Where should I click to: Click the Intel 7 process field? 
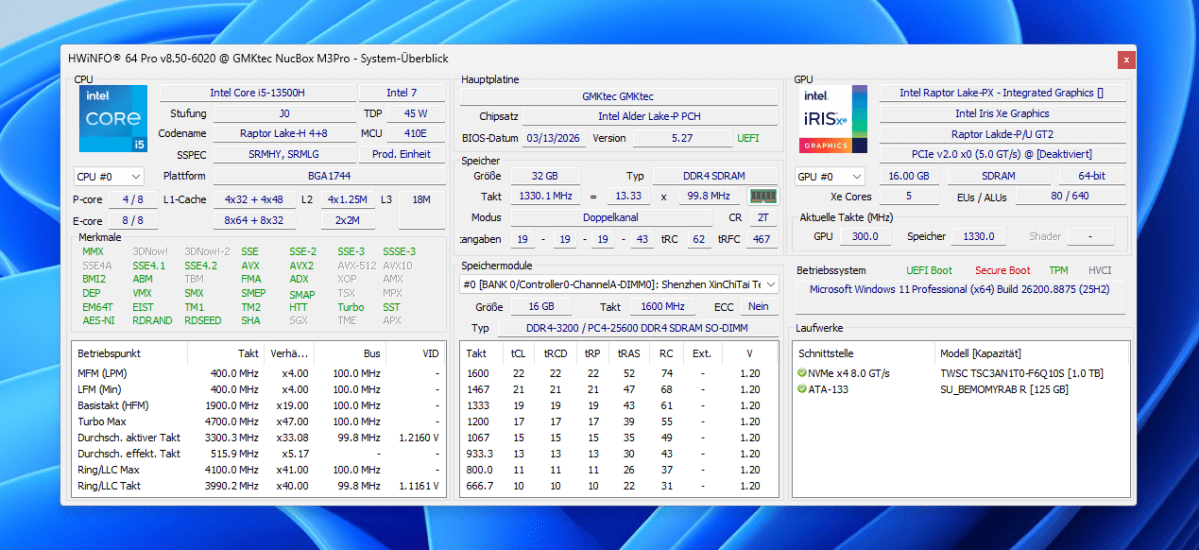(401, 93)
